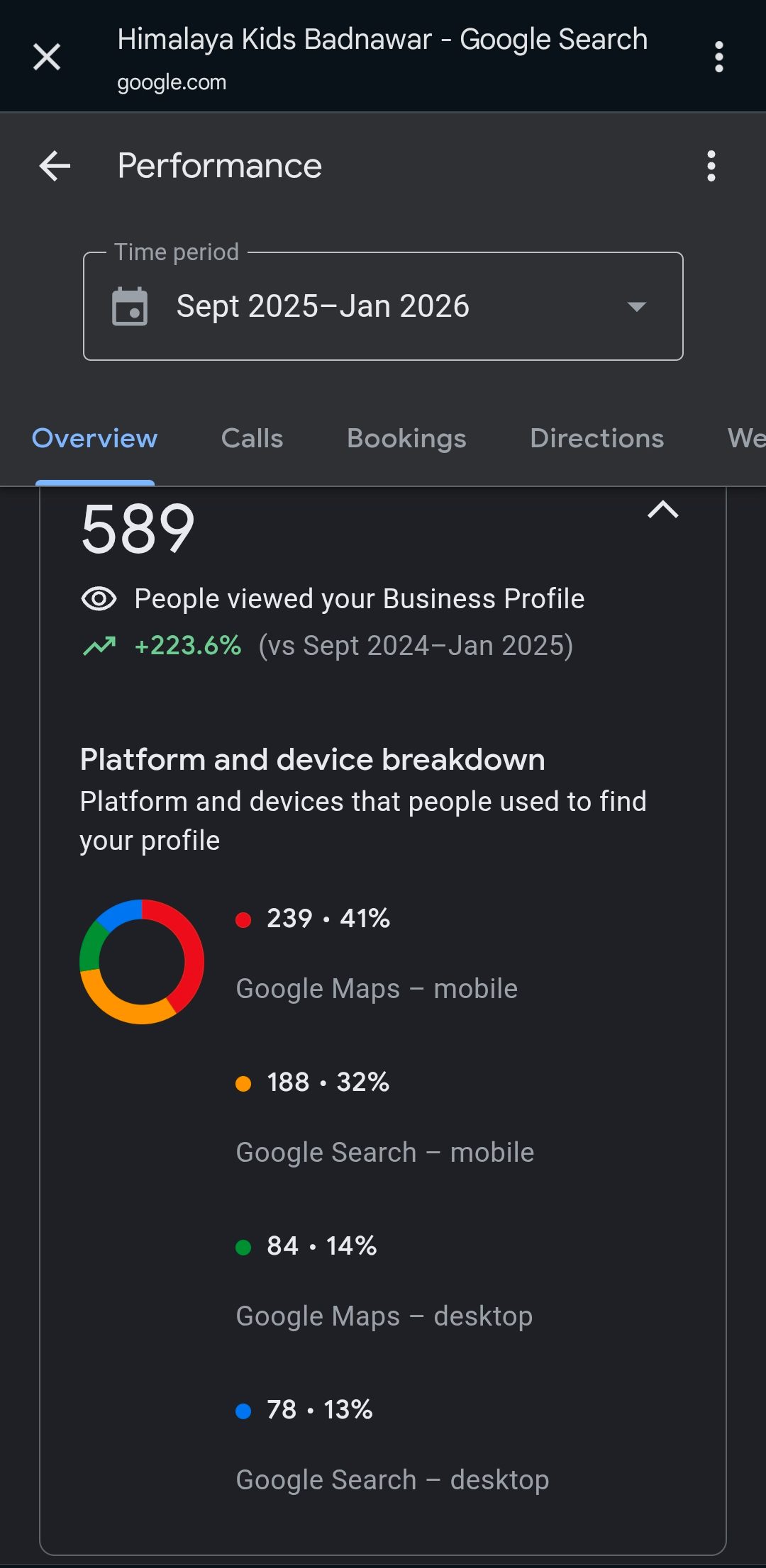Viewport: 766px width, 1568px height.
Task: Go back using the Performance arrow
Action: tap(55, 167)
